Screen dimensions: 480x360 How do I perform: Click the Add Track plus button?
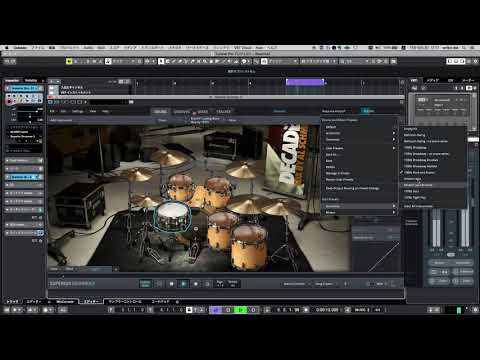[x=51, y=81]
